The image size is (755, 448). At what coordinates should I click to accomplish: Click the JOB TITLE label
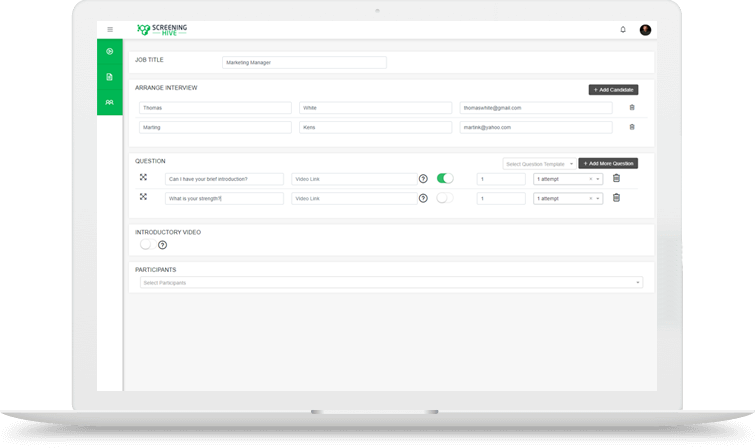point(149,60)
